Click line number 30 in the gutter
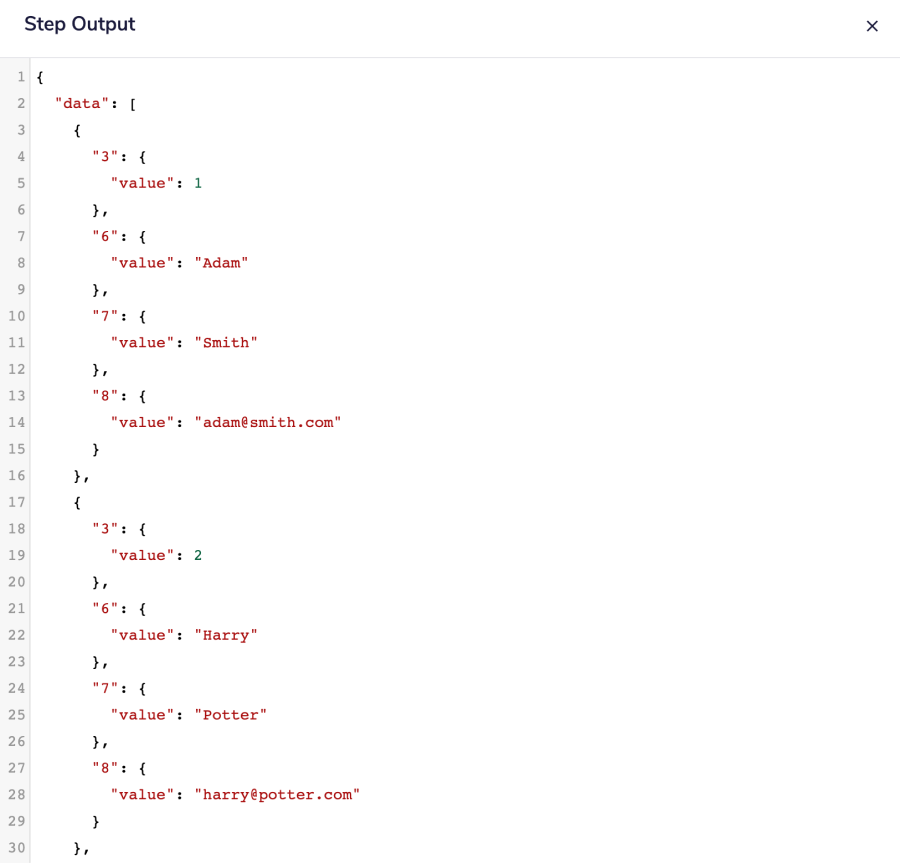This screenshot has width=900, height=863. pyautogui.click(x=17, y=848)
